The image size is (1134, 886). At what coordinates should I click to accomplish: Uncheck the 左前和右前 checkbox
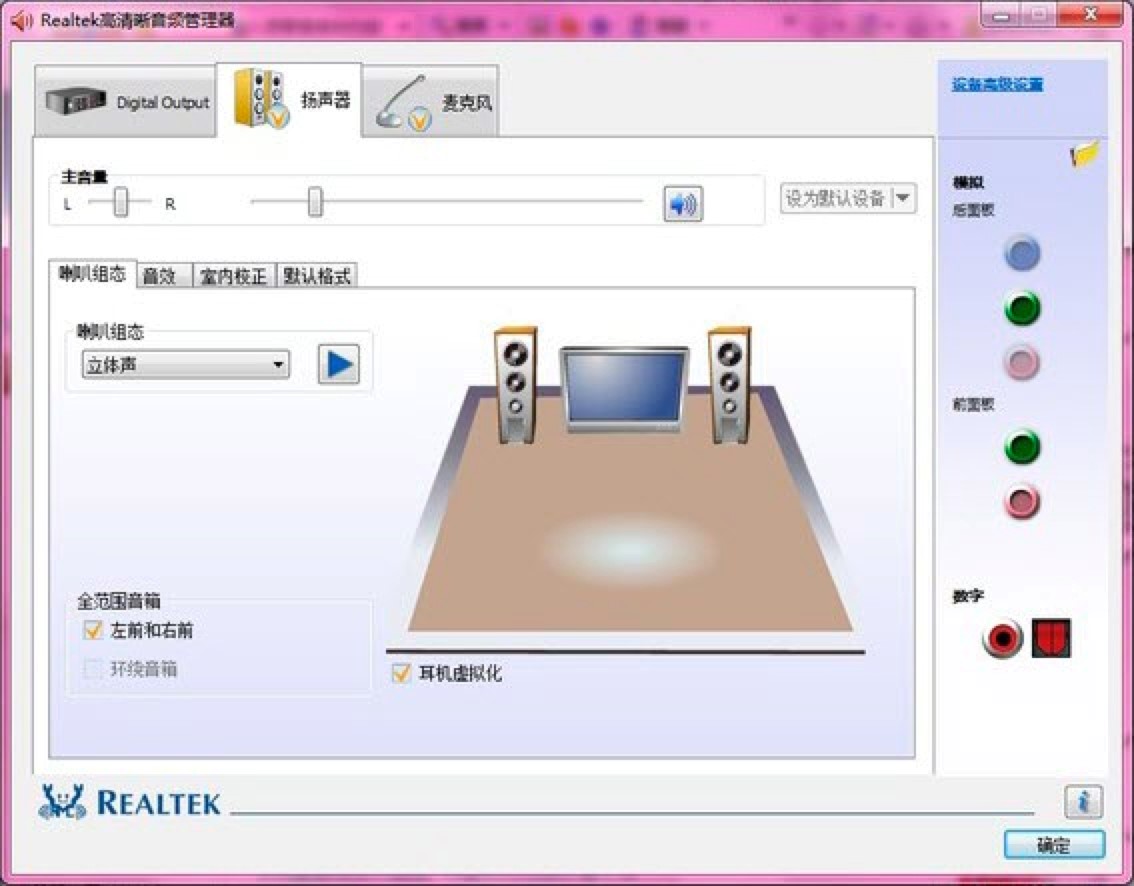pyautogui.click(x=92, y=631)
